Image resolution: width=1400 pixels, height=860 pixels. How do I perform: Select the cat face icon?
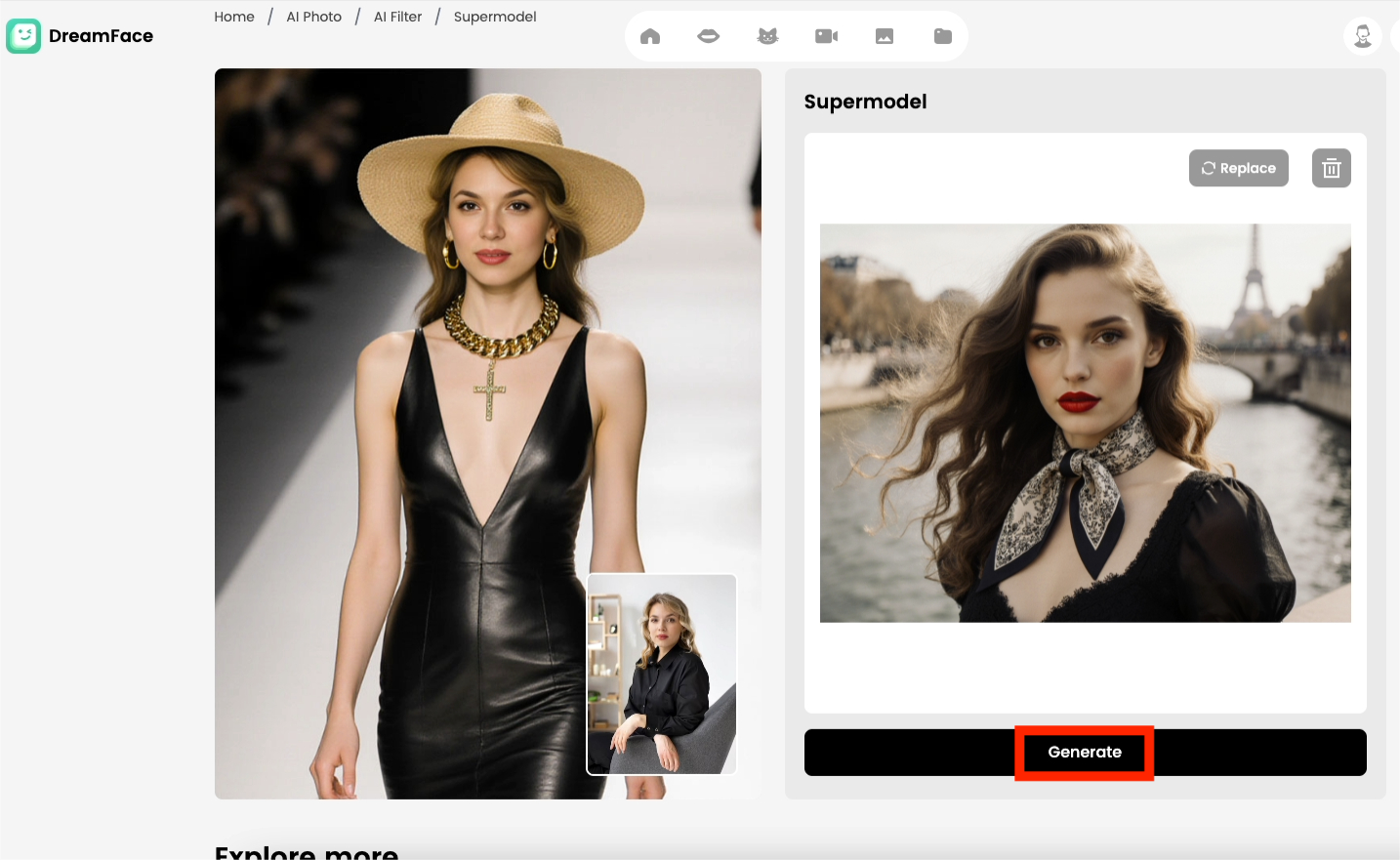click(x=767, y=36)
